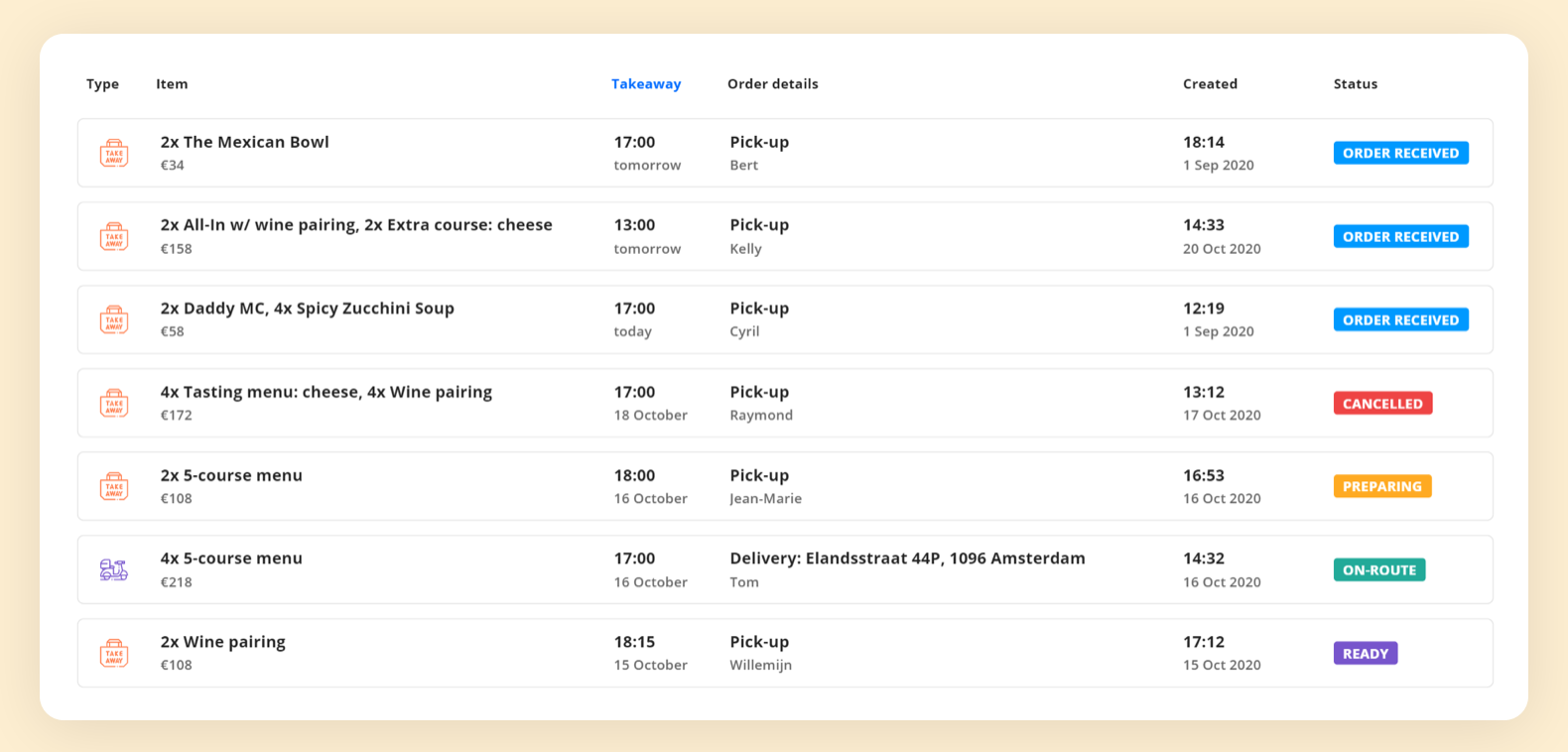
Task: Click ORDER RECEIVED badge for Cyril's order
Action: (1401, 319)
